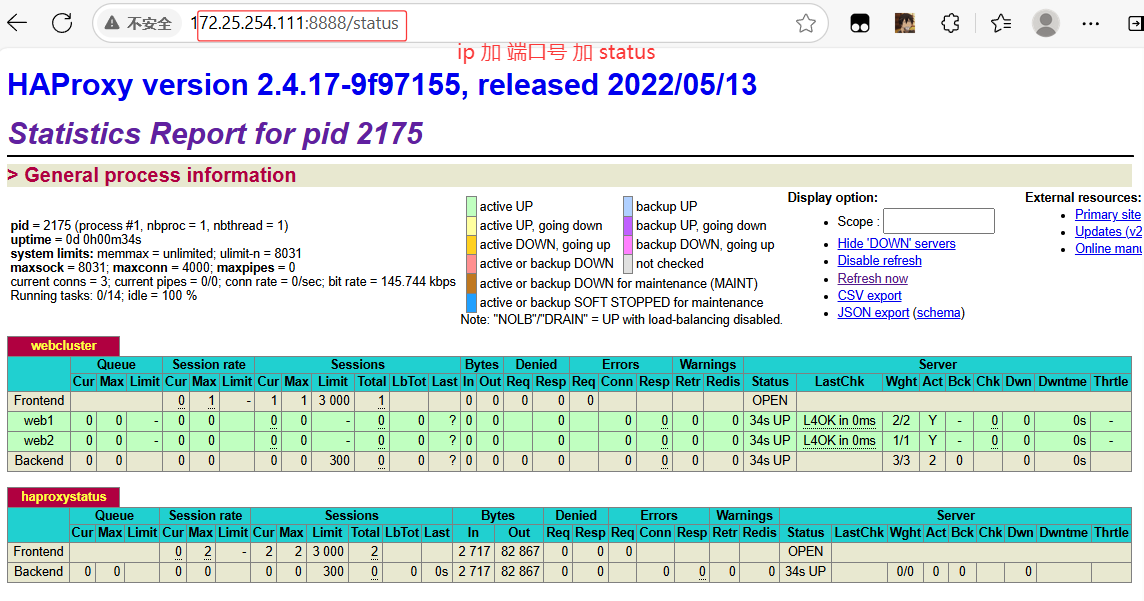Click the Statistics Report for pid 2175 heading
This screenshot has height=601, width=1144.
pyautogui.click(x=215, y=133)
